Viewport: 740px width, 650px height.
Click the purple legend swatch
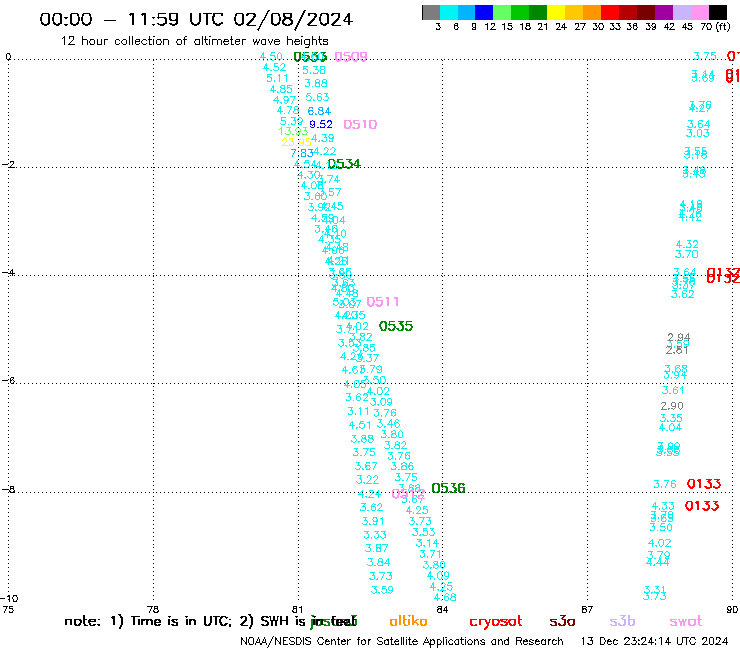click(664, 12)
